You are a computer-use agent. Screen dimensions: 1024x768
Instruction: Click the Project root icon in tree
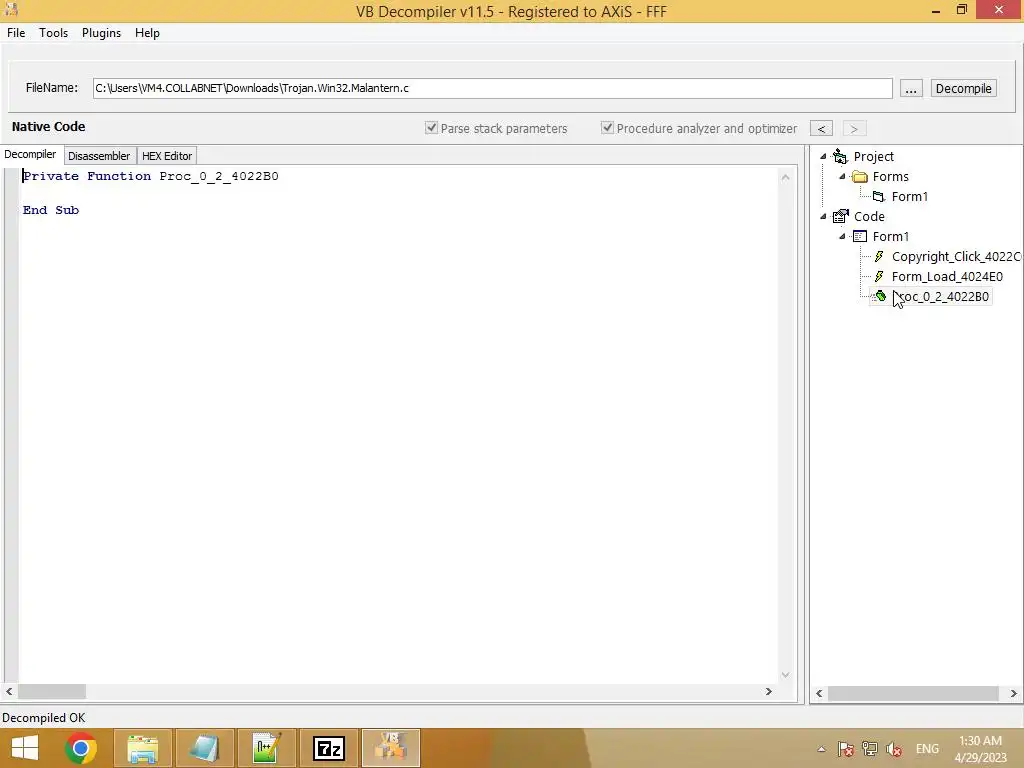(840, 157)
